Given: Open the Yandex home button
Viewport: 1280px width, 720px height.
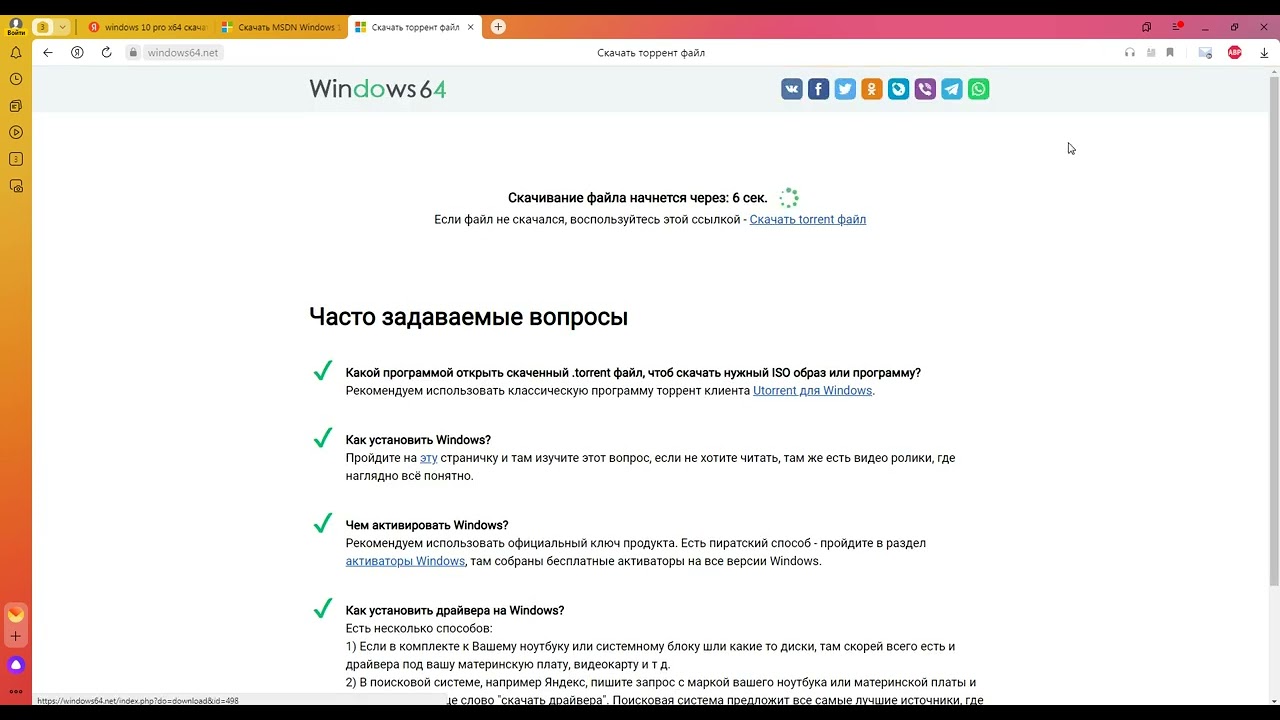Looking at the screenshot, I should tap(77, 53).
